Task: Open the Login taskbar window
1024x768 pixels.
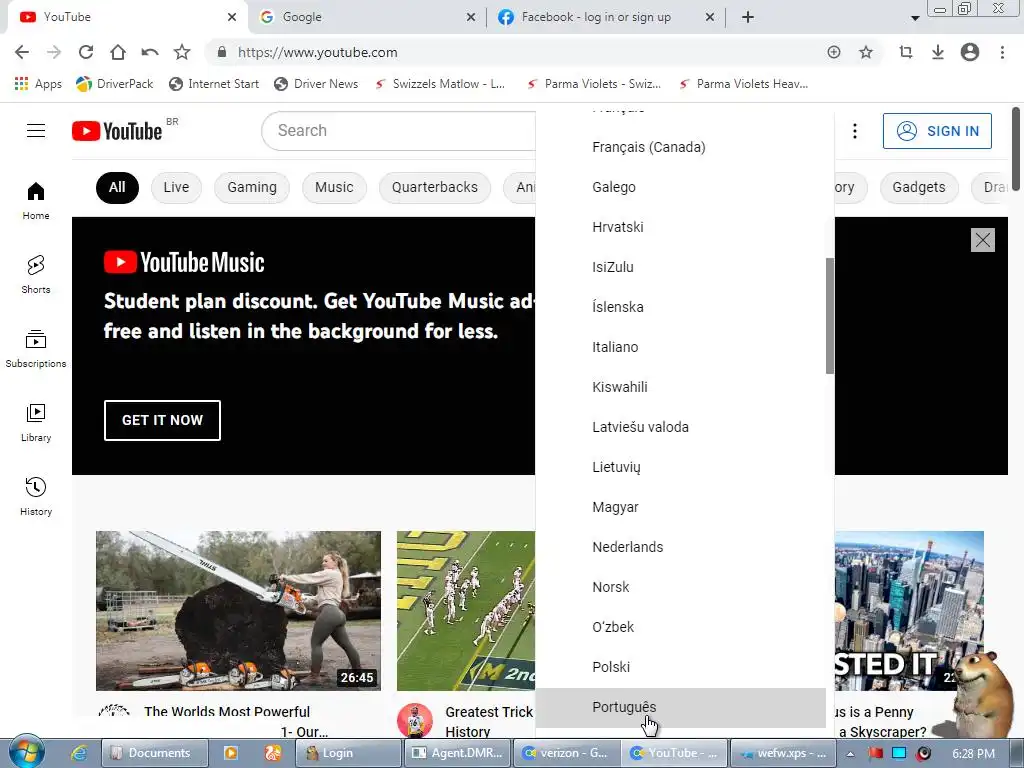Action: (x=349, y=753)
